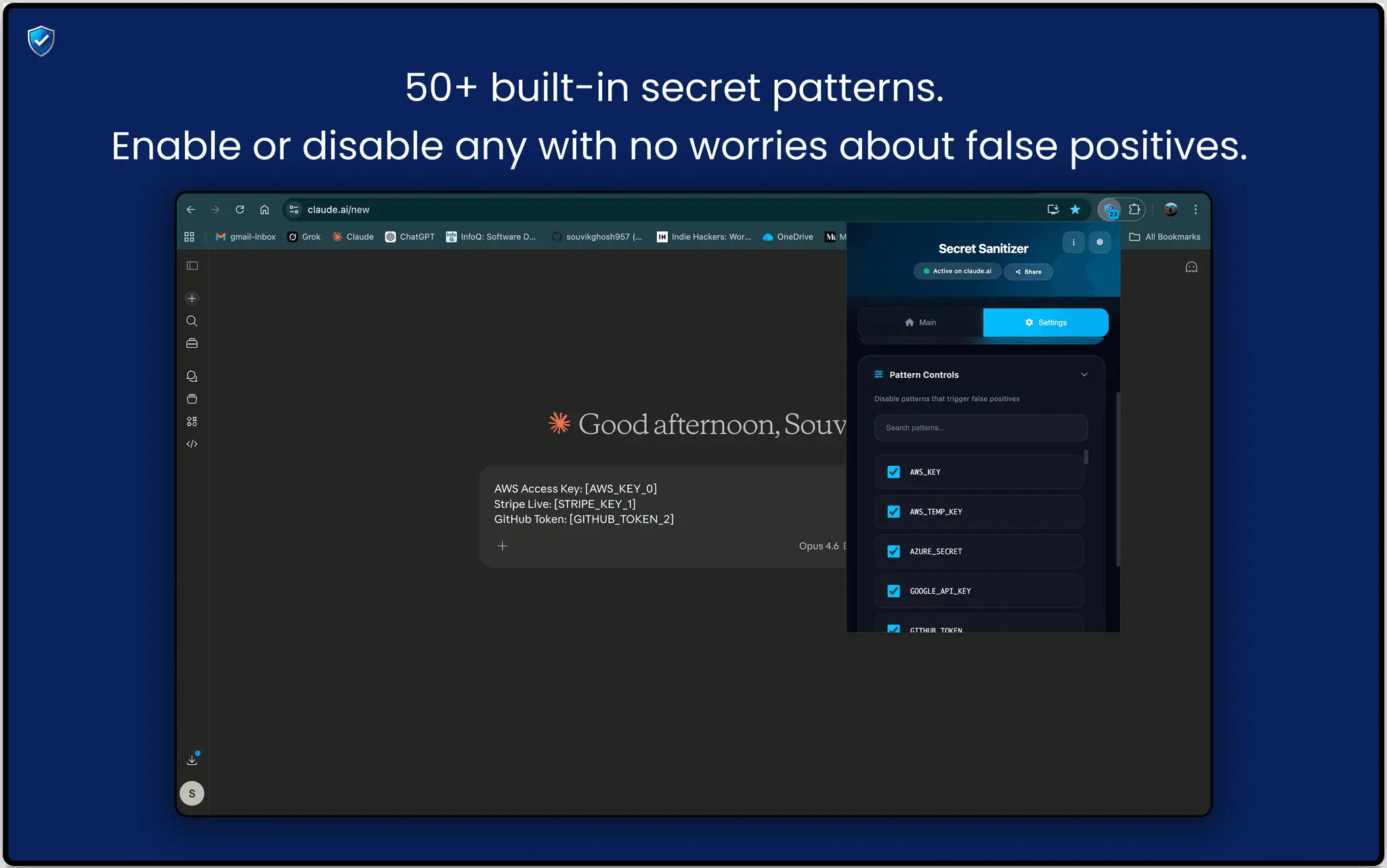Viewport: 1387px width, 868px height.
Task: Open the Secret Sanitizer extension icon
Action: tap(1110, 210)
